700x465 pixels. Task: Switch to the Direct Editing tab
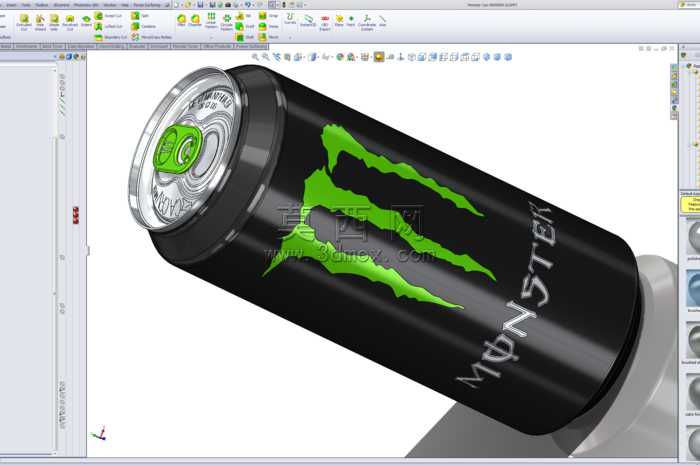coord(112,46)
